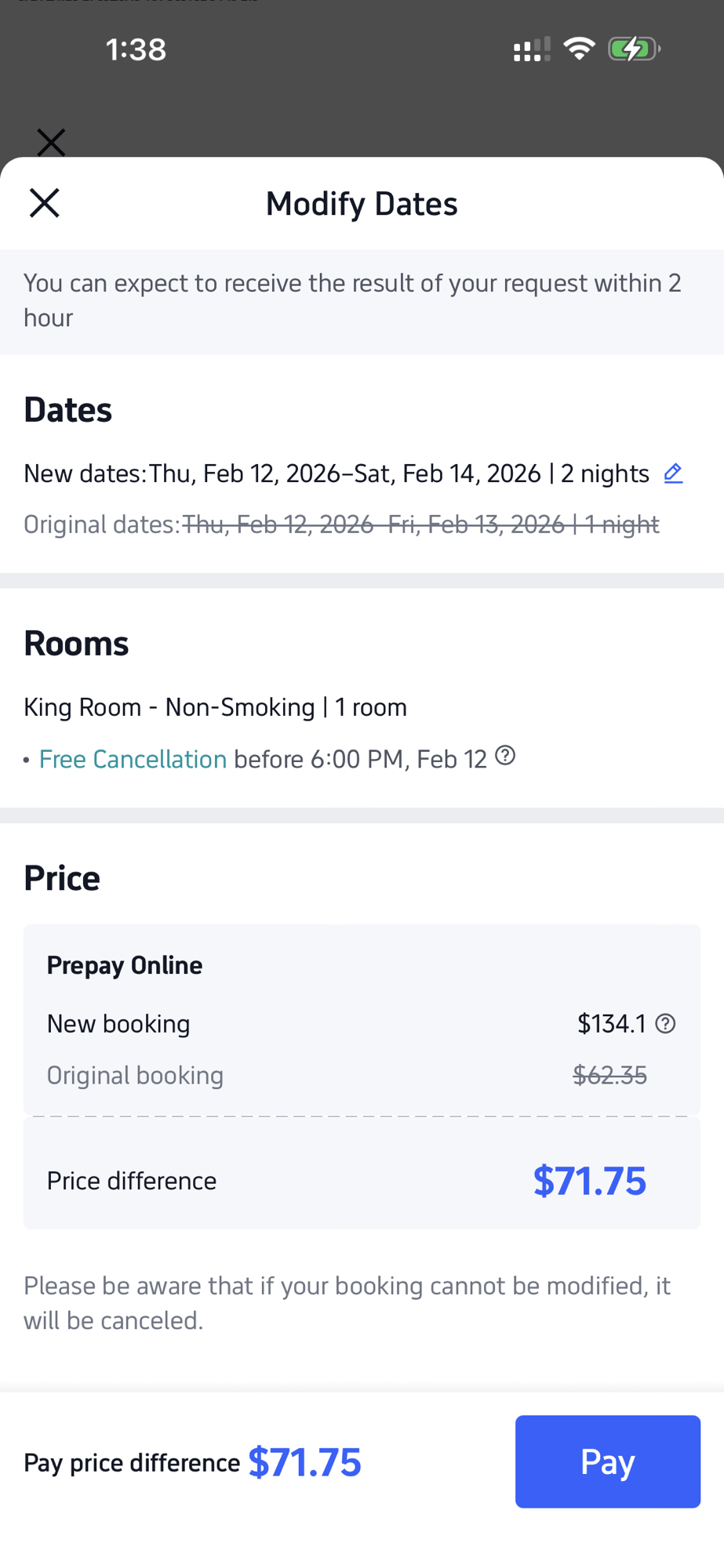The width and height of the screenshot is (724, 1568).
Task: Open New booking price info icon
Action: point(665,1024)
